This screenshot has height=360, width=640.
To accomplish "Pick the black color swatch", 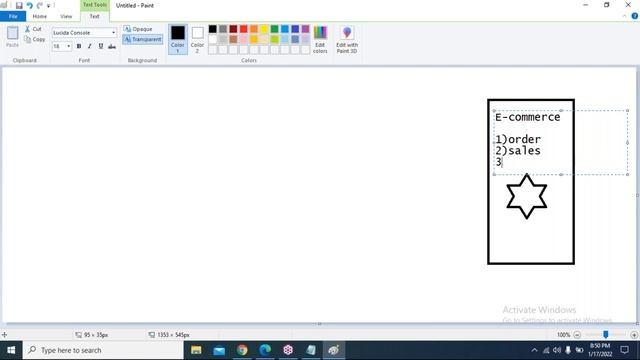I will coord(213,29).
